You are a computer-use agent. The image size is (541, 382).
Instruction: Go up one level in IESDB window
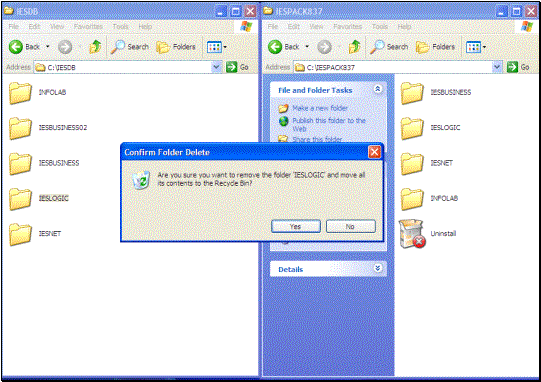(95, 47)
